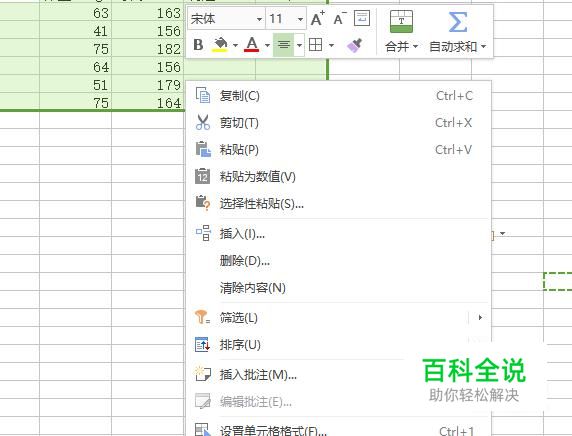Select cell containing 182
Viewport: 572px width, 436px height.
[x=148, y=49]
